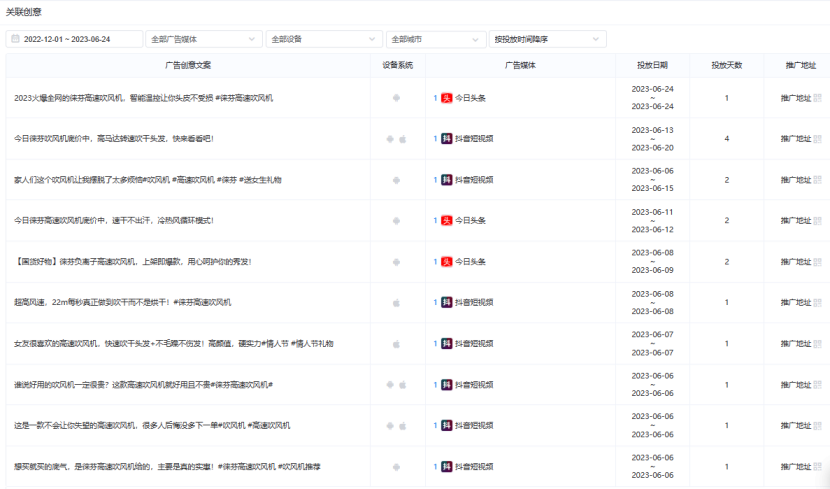Click the Android icon in the 想买就买的底气 row

pyautogui.click(x=396, y=467)
